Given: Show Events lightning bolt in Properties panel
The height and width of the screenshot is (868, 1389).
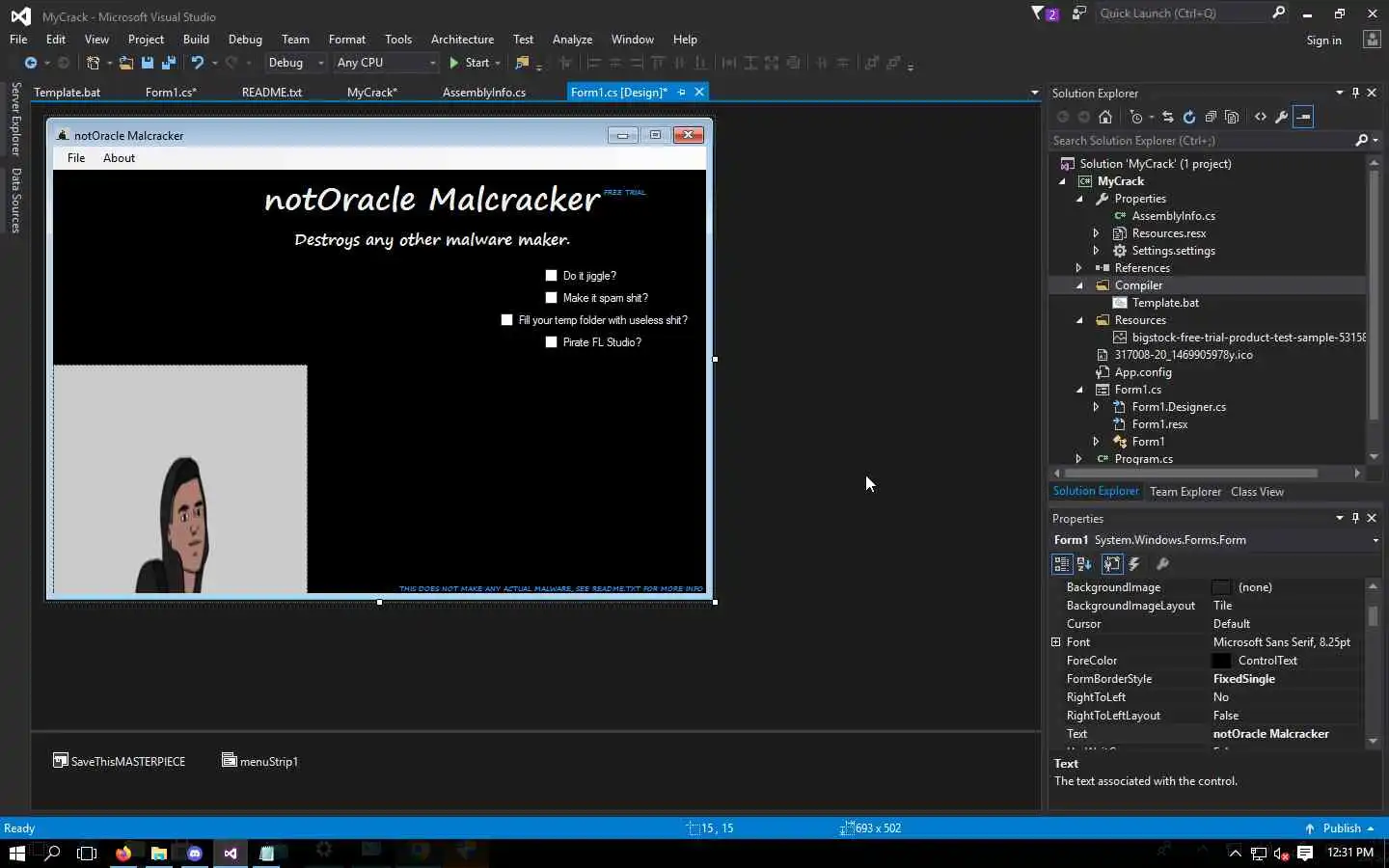Looking at the screenshot, I should tap(1134, 564).
